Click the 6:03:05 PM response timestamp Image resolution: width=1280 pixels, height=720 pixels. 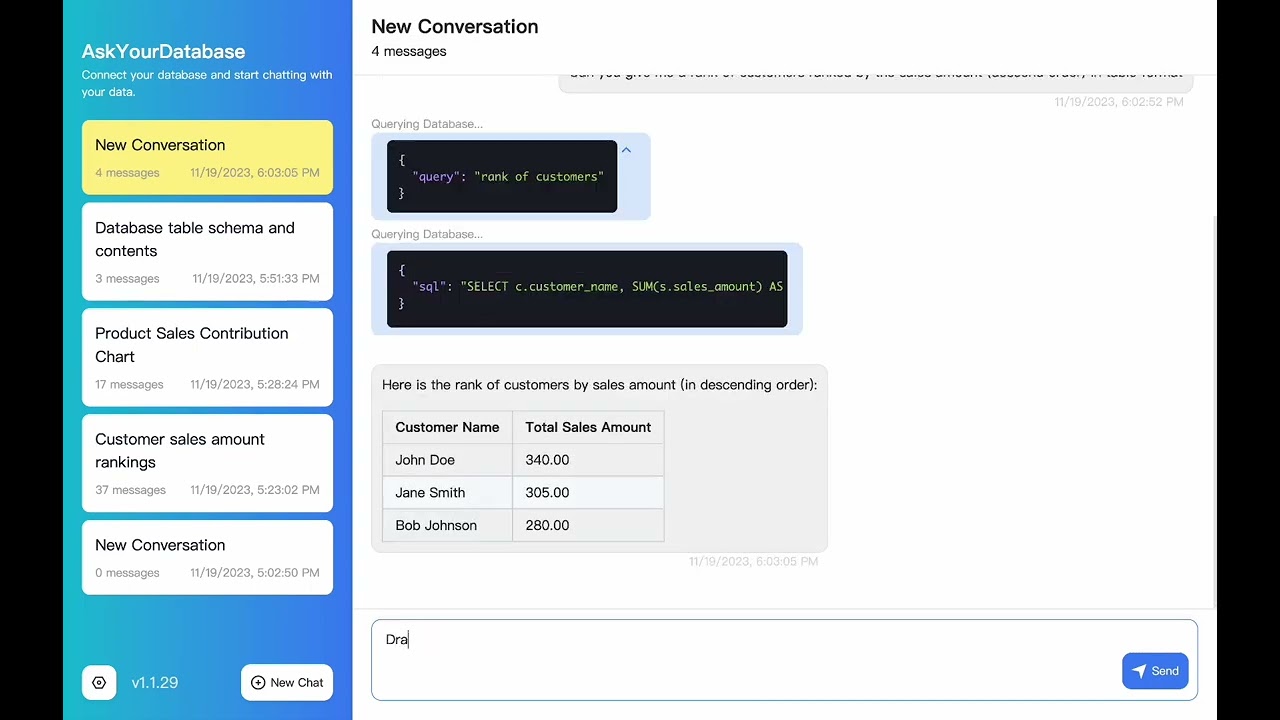[x=753, y=561]
